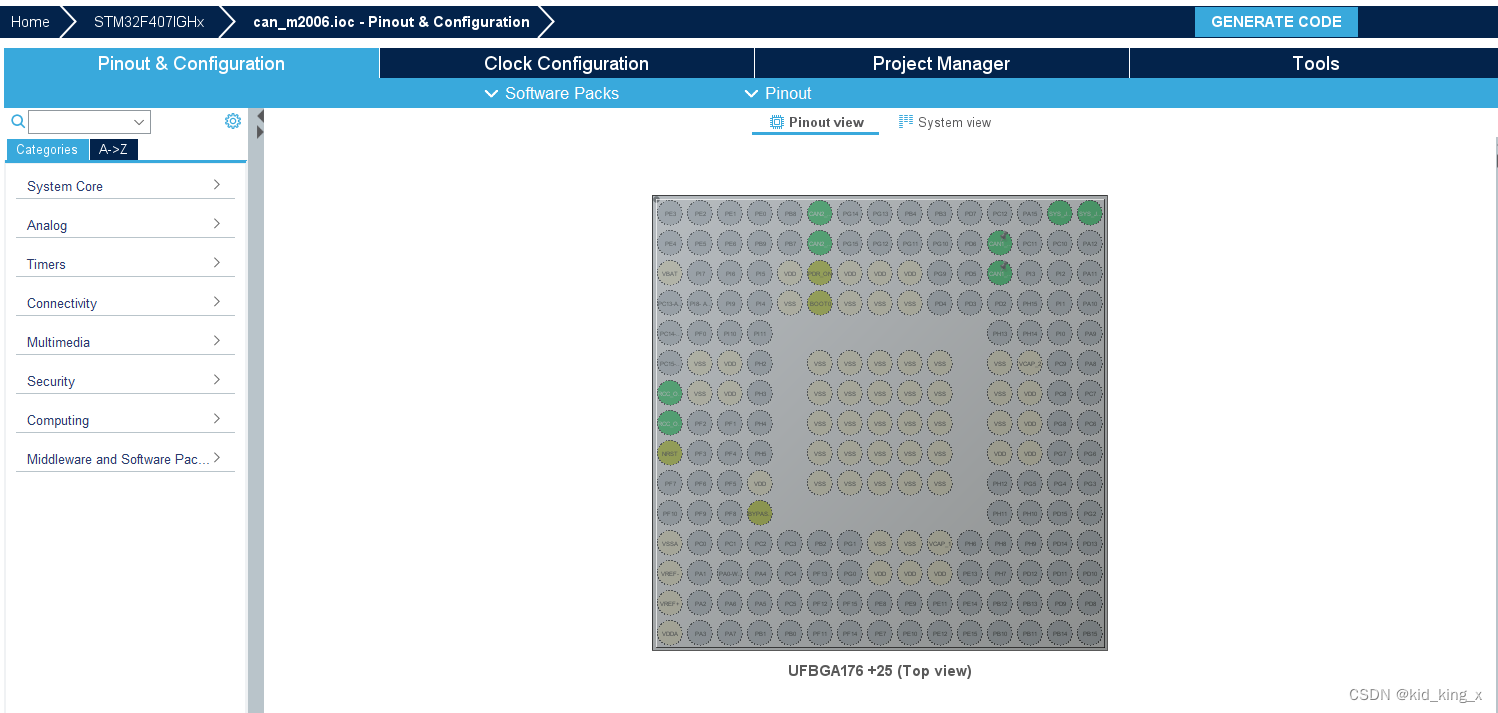The height and width of the screenshot is (713, 1498).
Task: Click the VREF+ pin
Action: pos(670,603)
